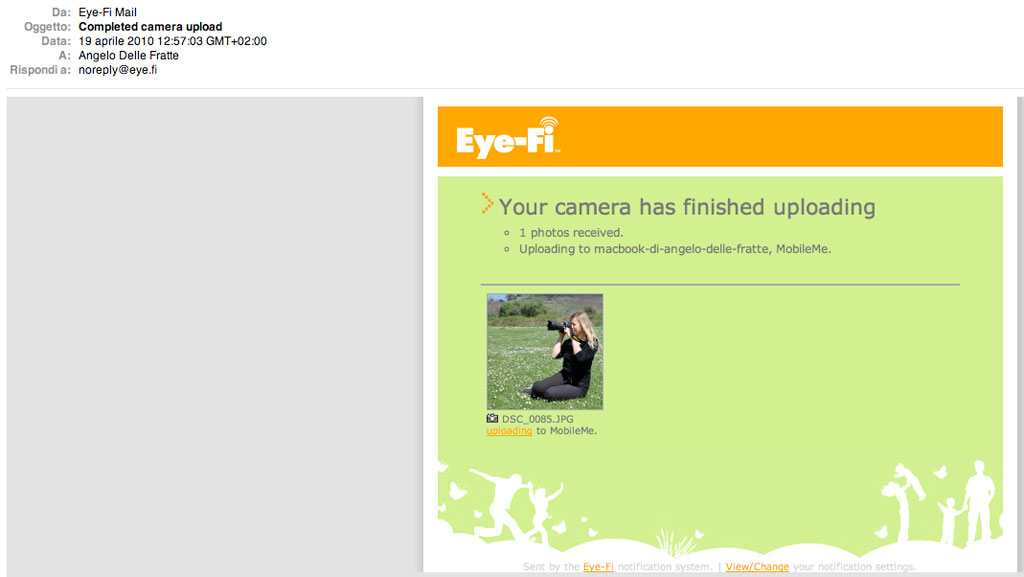Open the 'uploading' link under the photo
Screen dimensions: 1024x577
coord(509,431)
